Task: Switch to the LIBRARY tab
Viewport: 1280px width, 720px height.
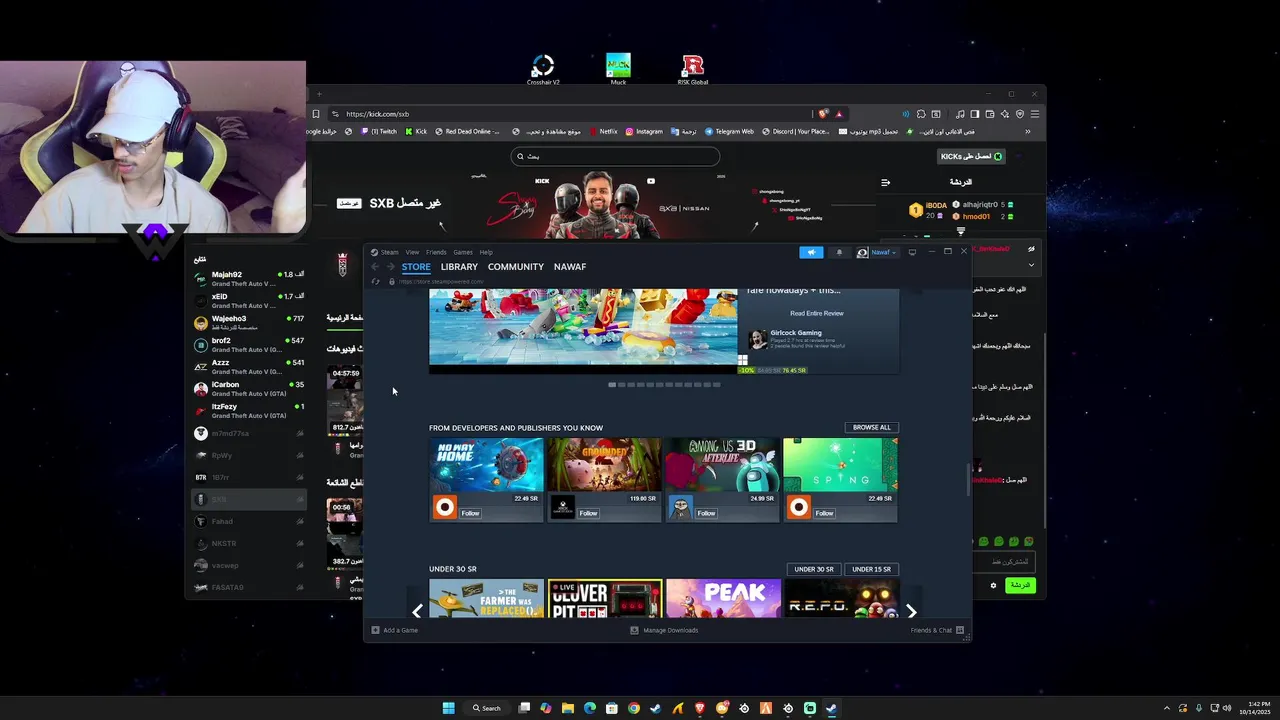Action: tap(459, 267)
